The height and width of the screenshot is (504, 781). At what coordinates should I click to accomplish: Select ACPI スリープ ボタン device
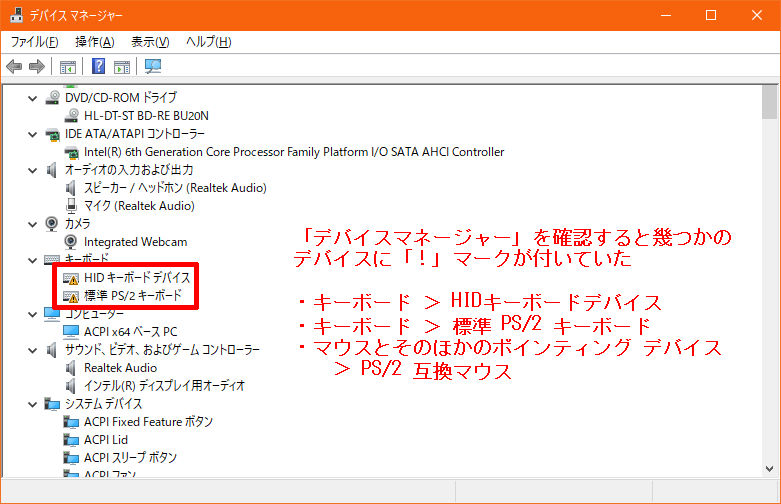[x=130, y=458]
